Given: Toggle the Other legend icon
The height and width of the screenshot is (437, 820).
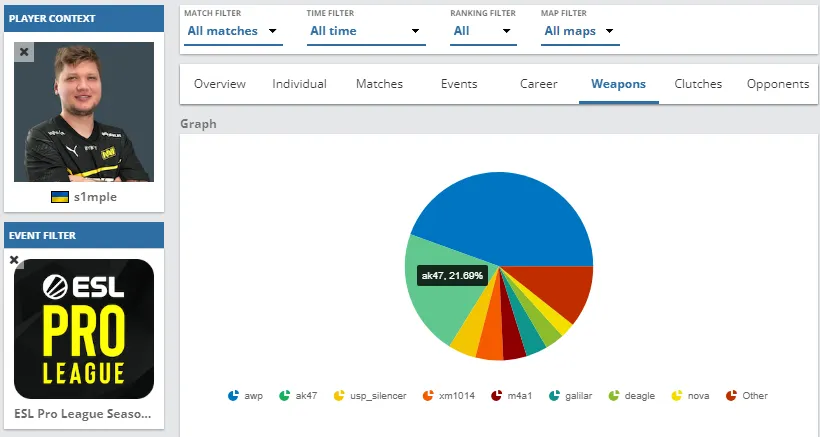Looking at the screenshot, I should pos(732,396).
